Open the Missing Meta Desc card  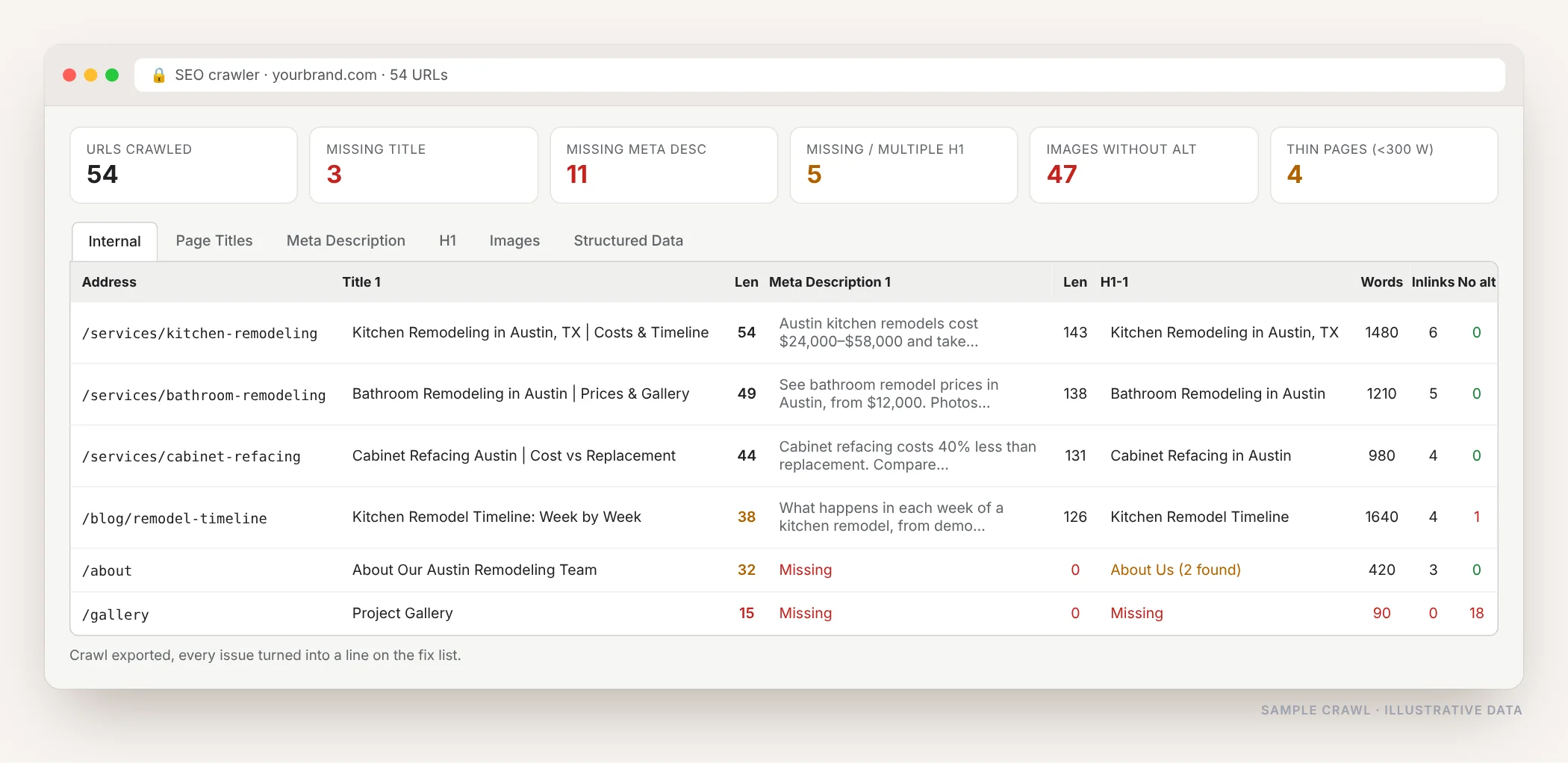(x=664, y=165)
